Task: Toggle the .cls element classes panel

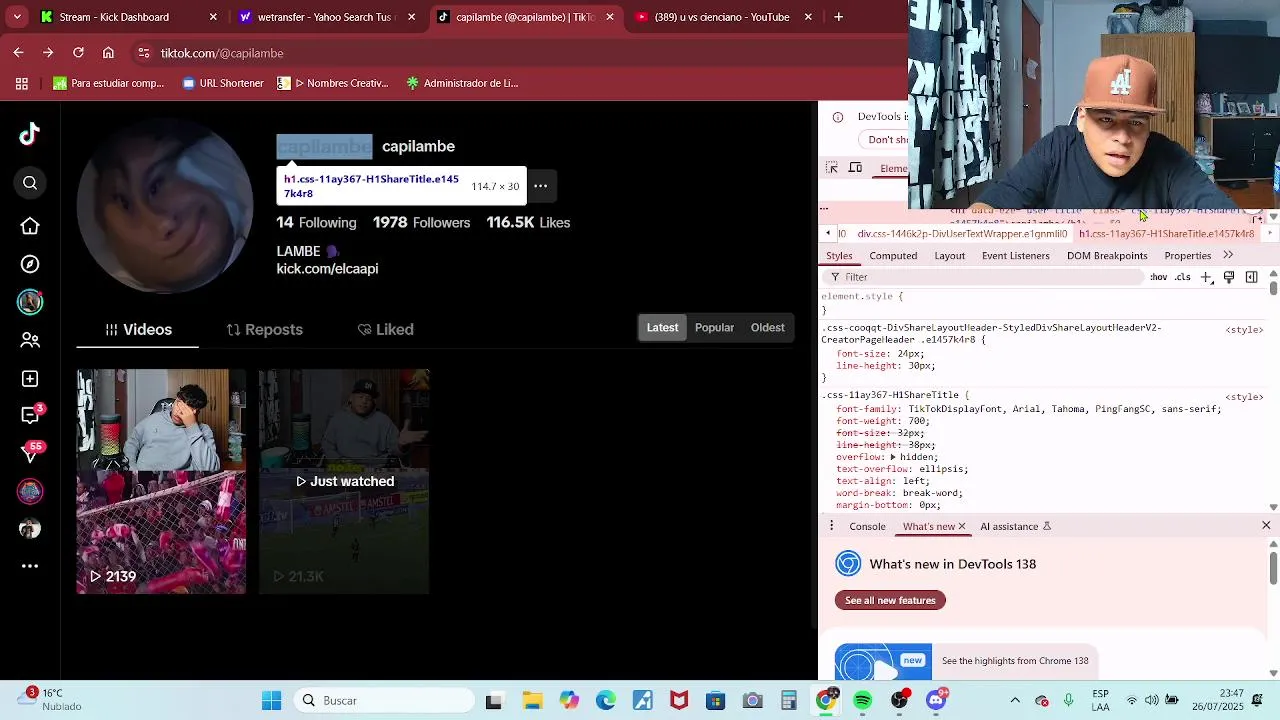Action: coord(1183,277)
